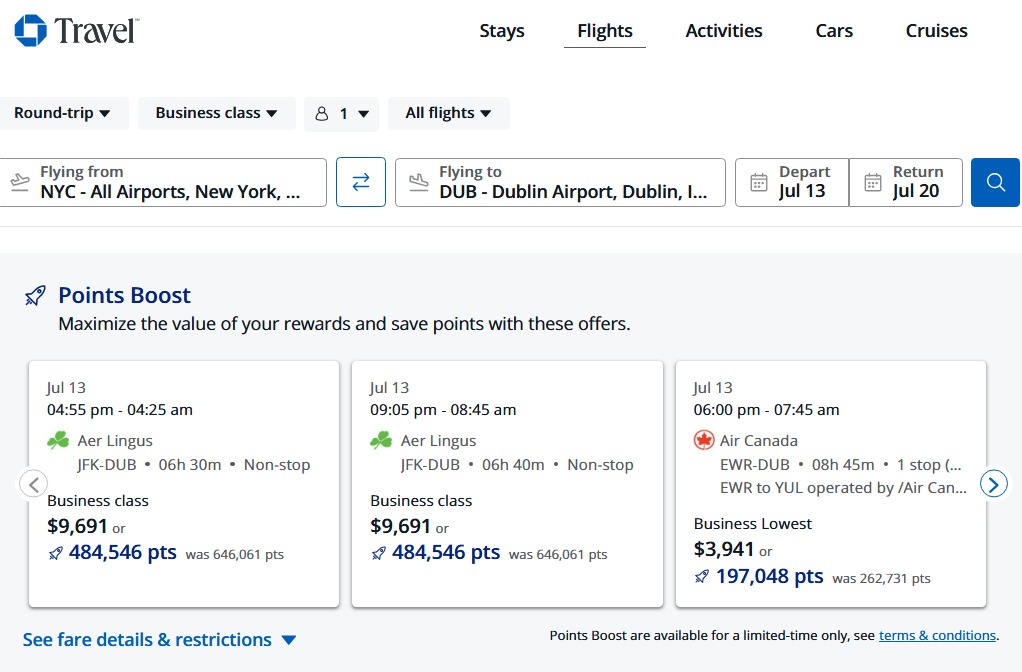Expand the All flights filter dropdown
The height and width of the screenshot is (672, 1022).
pyautogui.click(x=448, y=113)
